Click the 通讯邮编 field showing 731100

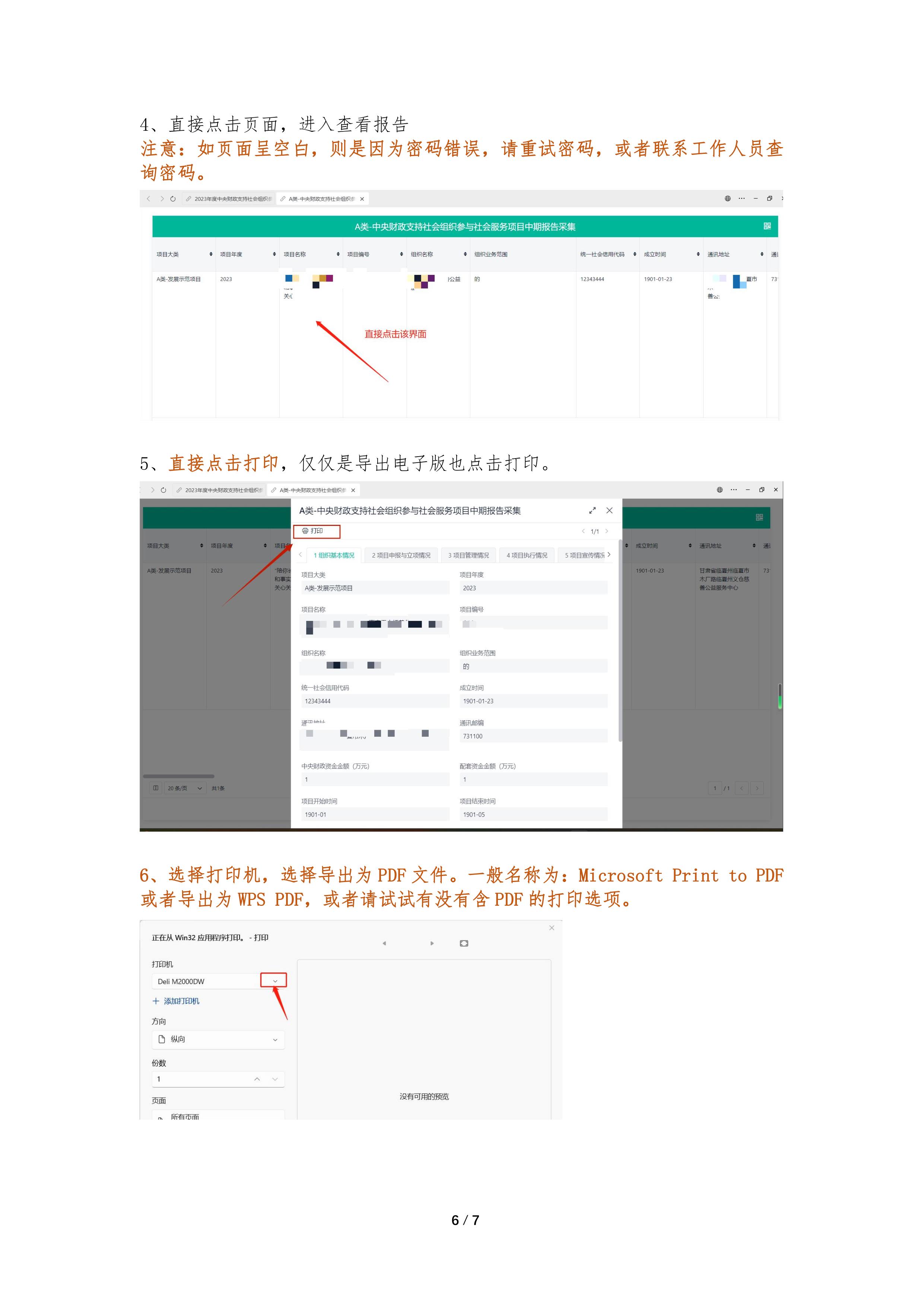coord(533,736)
